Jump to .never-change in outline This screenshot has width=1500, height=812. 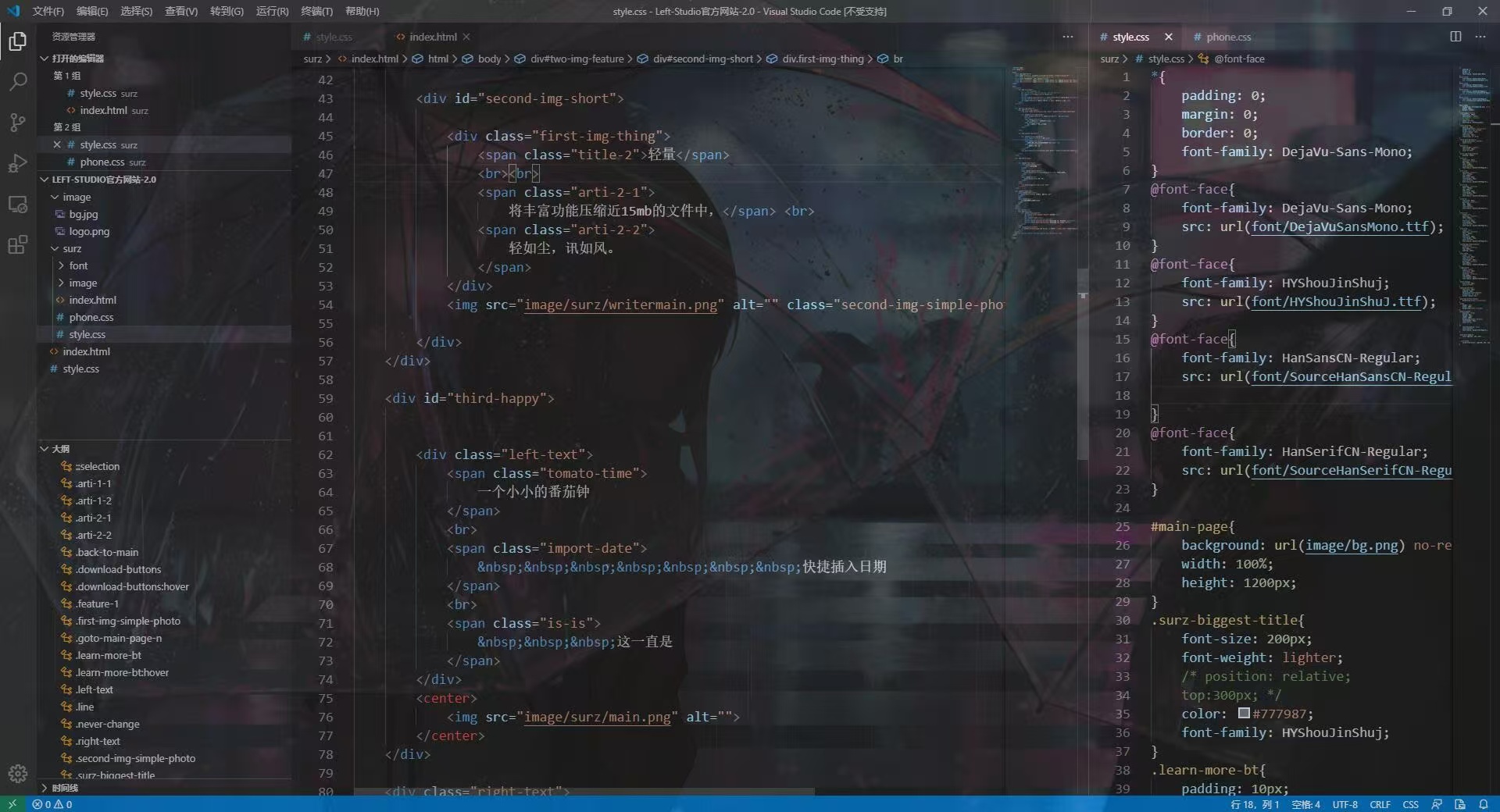164,724
